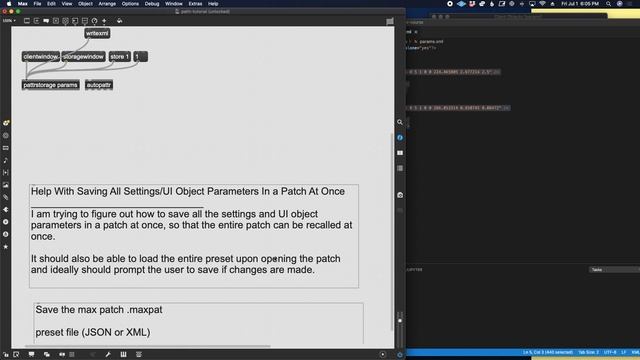Viewport: 640px width, 360px height.
Task: Open the snapshots camera icon in right toolbar
Action: (400, 195)
